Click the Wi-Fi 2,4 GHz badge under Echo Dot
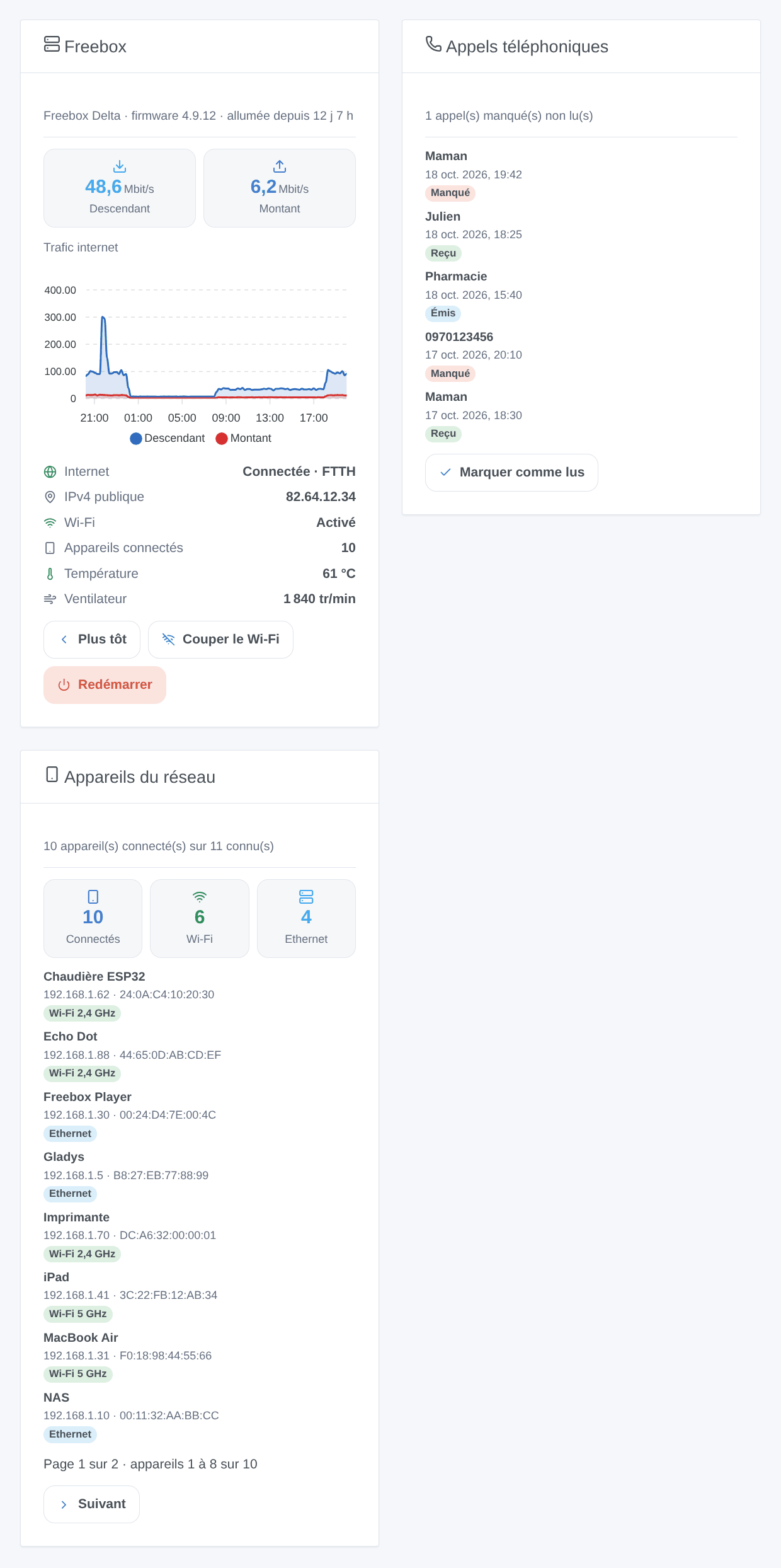 pyautogui.click(x=82, y=1073)
